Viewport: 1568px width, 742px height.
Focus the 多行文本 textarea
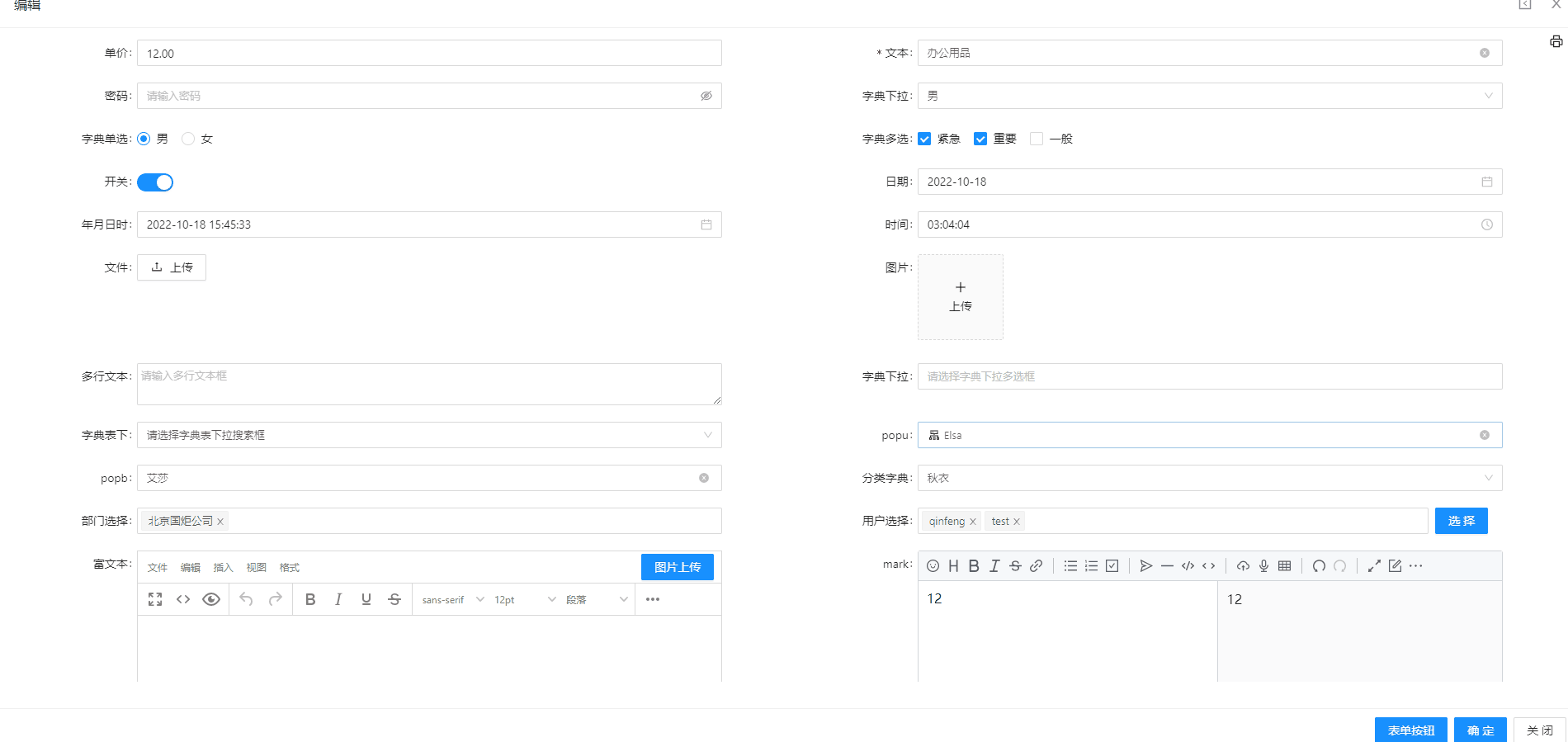coord(429,384)
